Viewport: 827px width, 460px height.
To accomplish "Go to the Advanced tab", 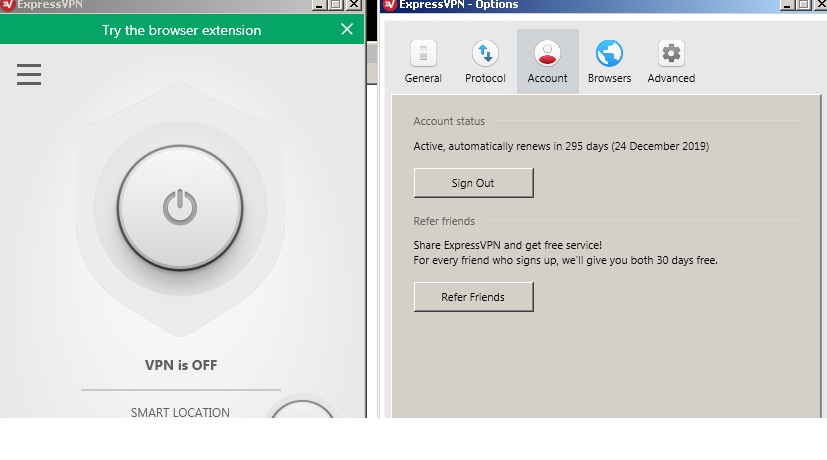I will 671,62.
